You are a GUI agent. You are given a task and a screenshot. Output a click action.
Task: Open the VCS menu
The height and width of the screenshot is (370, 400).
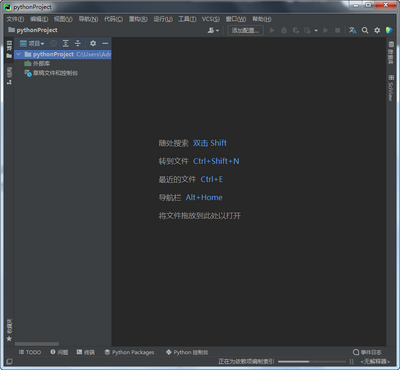[211, 19]
